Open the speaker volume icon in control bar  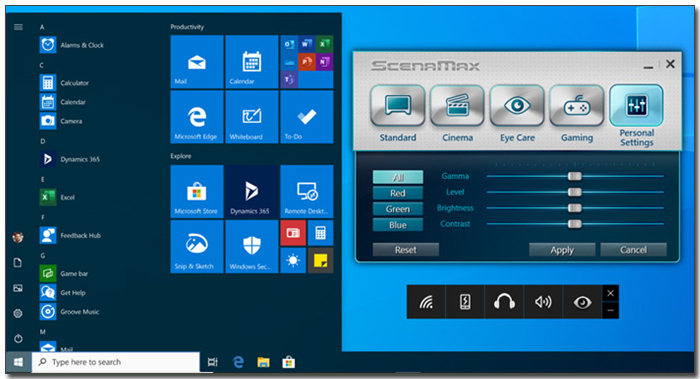(543, 302)
